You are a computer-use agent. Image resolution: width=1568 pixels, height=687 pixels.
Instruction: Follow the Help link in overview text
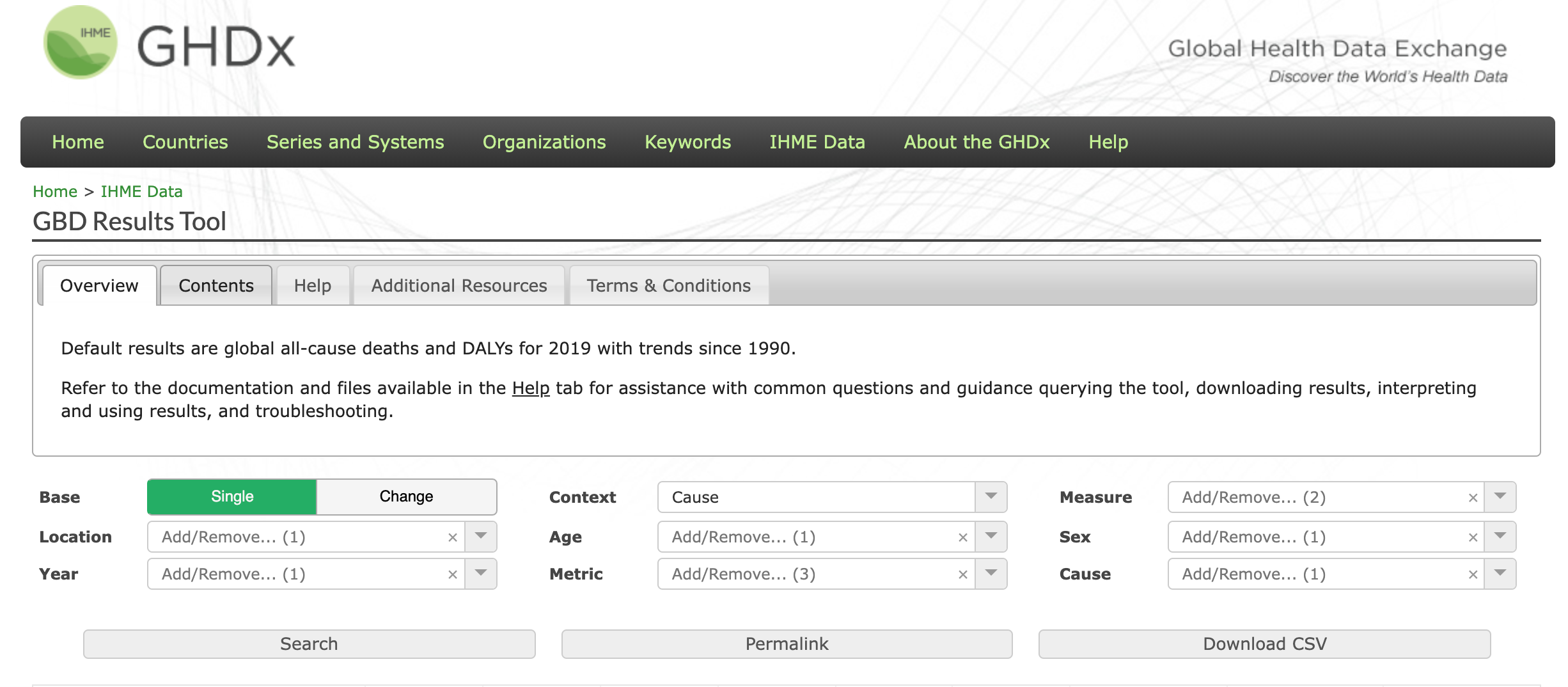pos(531,388)
